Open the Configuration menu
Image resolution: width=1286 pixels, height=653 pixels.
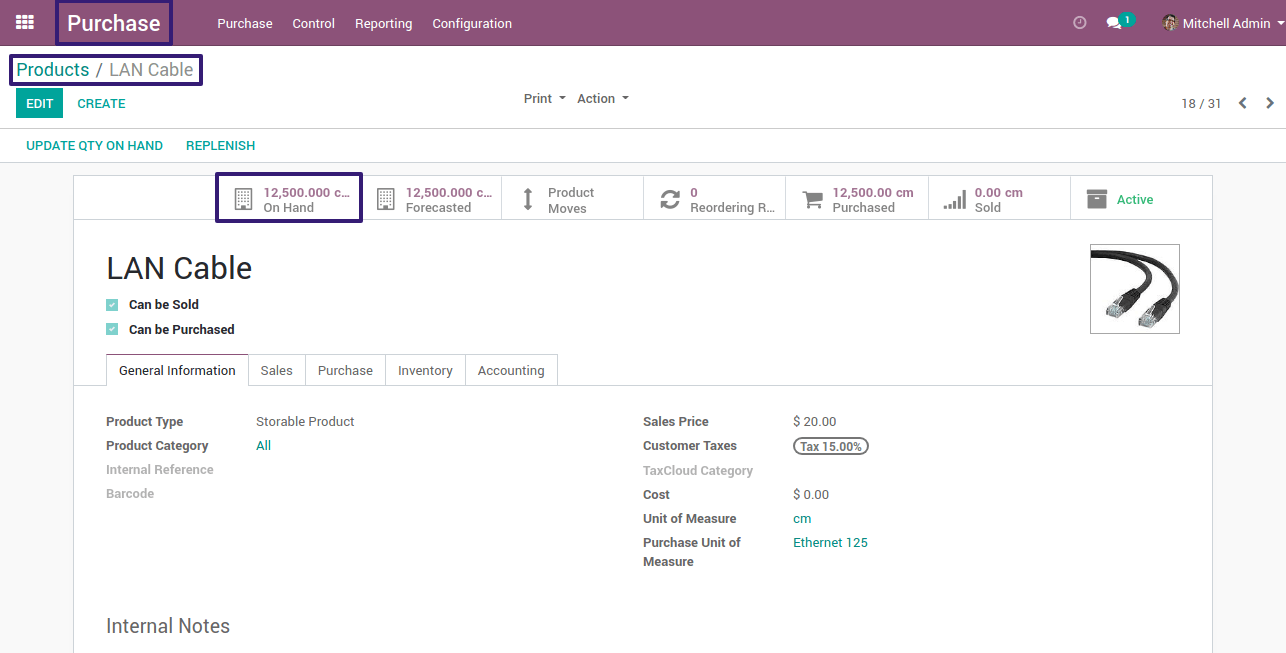pyautogui.click(x=472, y=23)
